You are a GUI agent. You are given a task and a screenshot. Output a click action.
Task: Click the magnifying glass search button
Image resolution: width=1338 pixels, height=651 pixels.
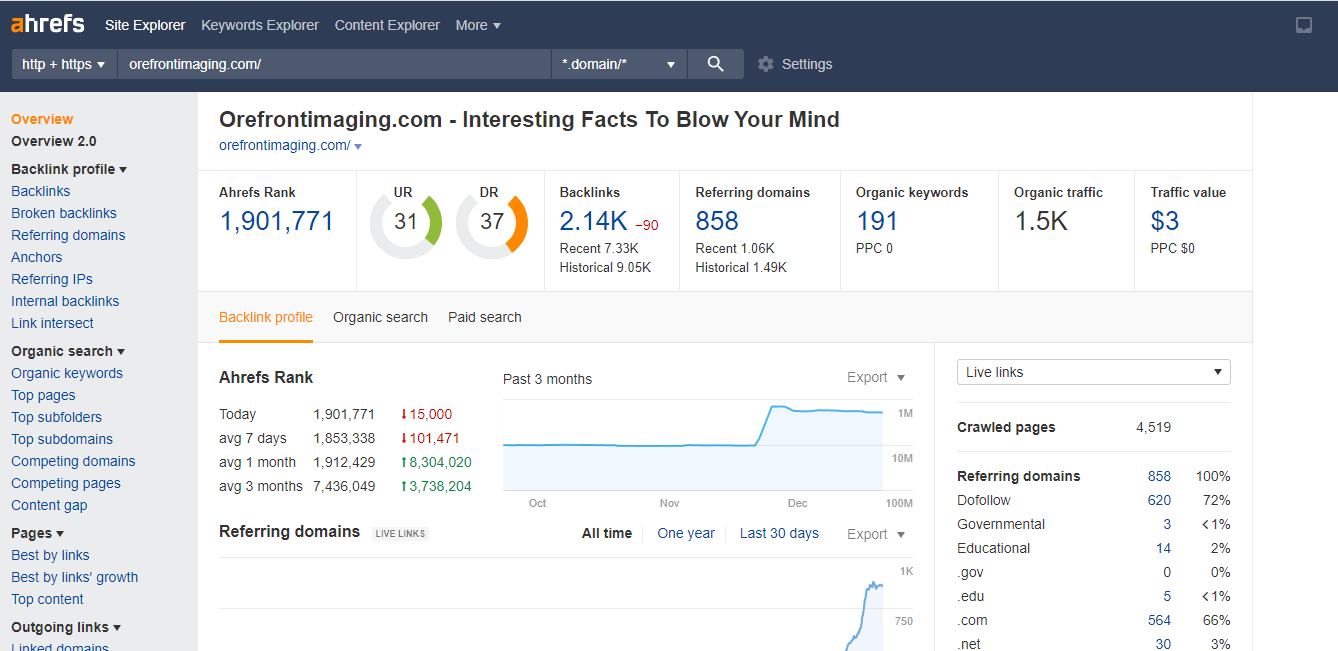(x=715, y=64)
